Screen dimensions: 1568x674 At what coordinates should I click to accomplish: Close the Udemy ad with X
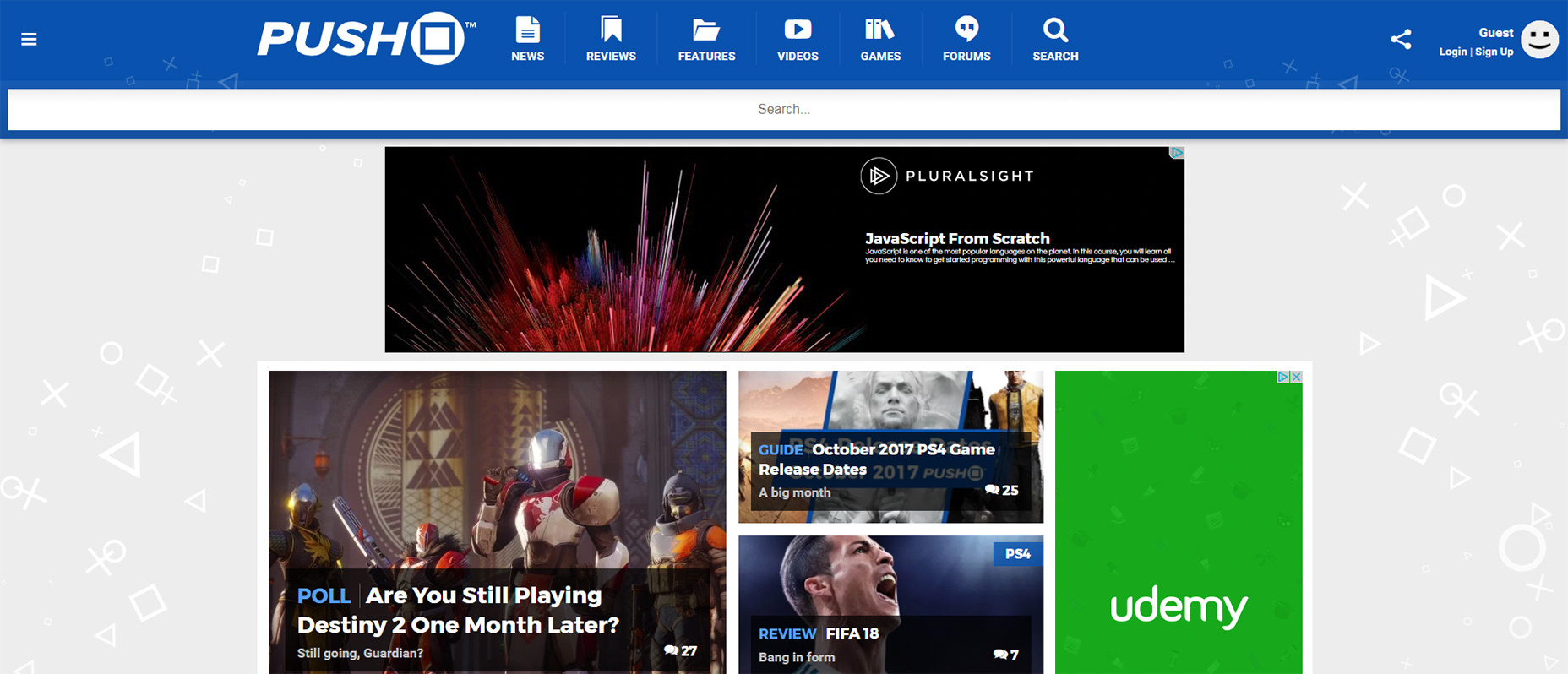tap(1296, 378)
